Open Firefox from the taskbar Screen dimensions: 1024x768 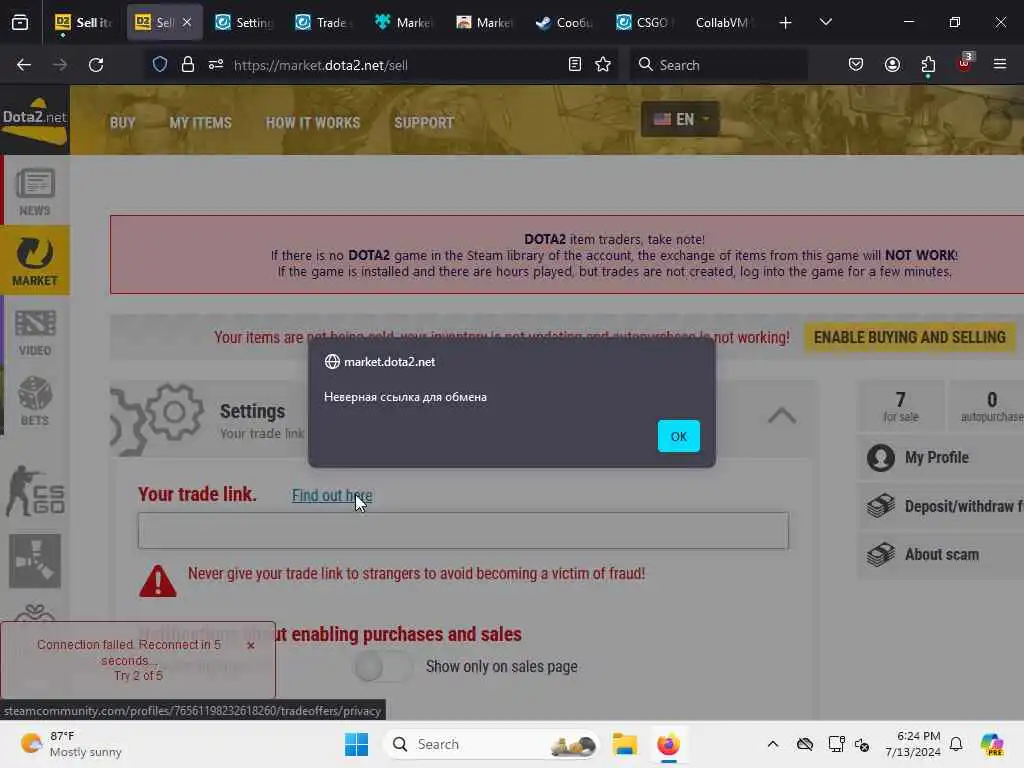pyautogui.click(x=668, y=744)
